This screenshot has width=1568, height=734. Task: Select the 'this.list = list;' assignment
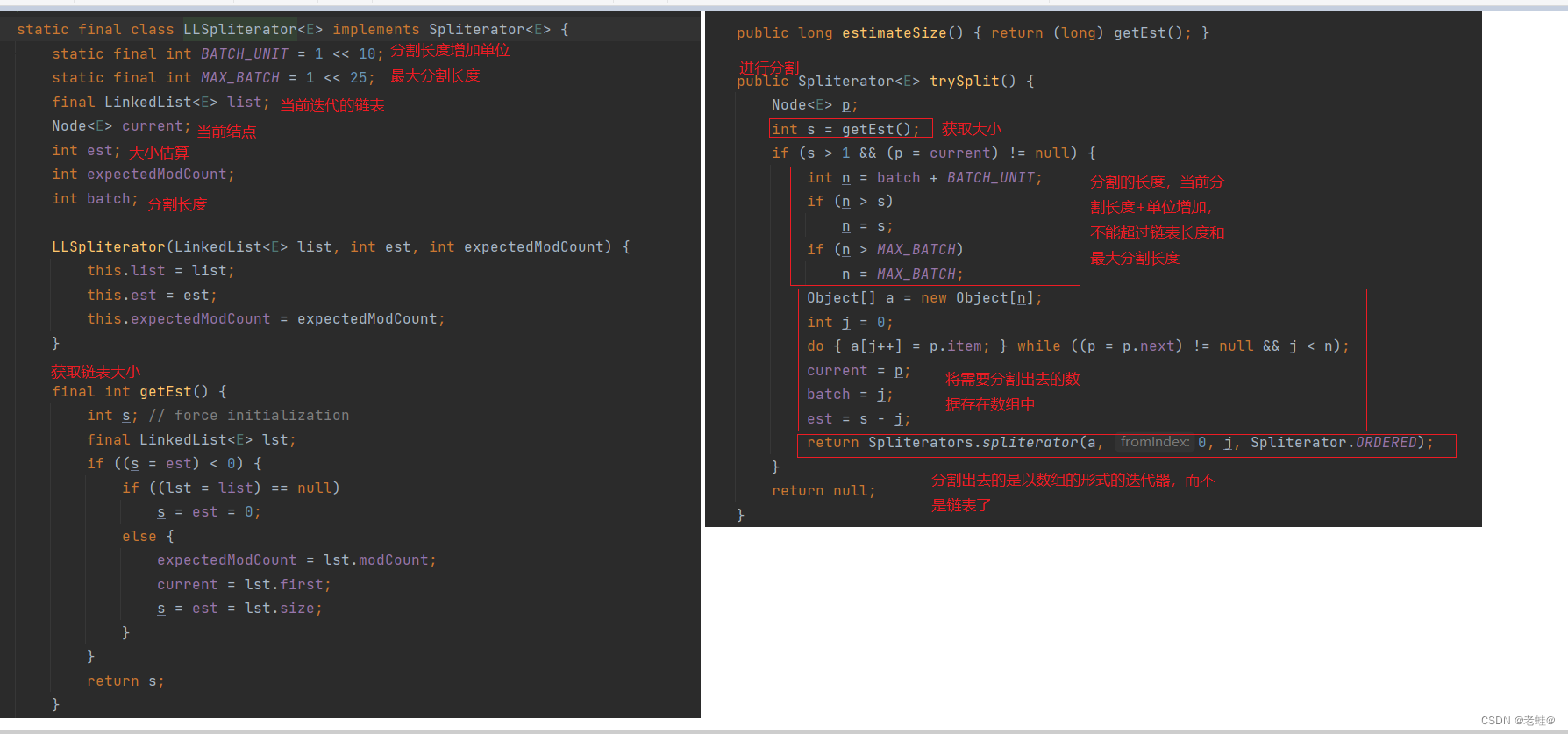(x=160, y=271)
